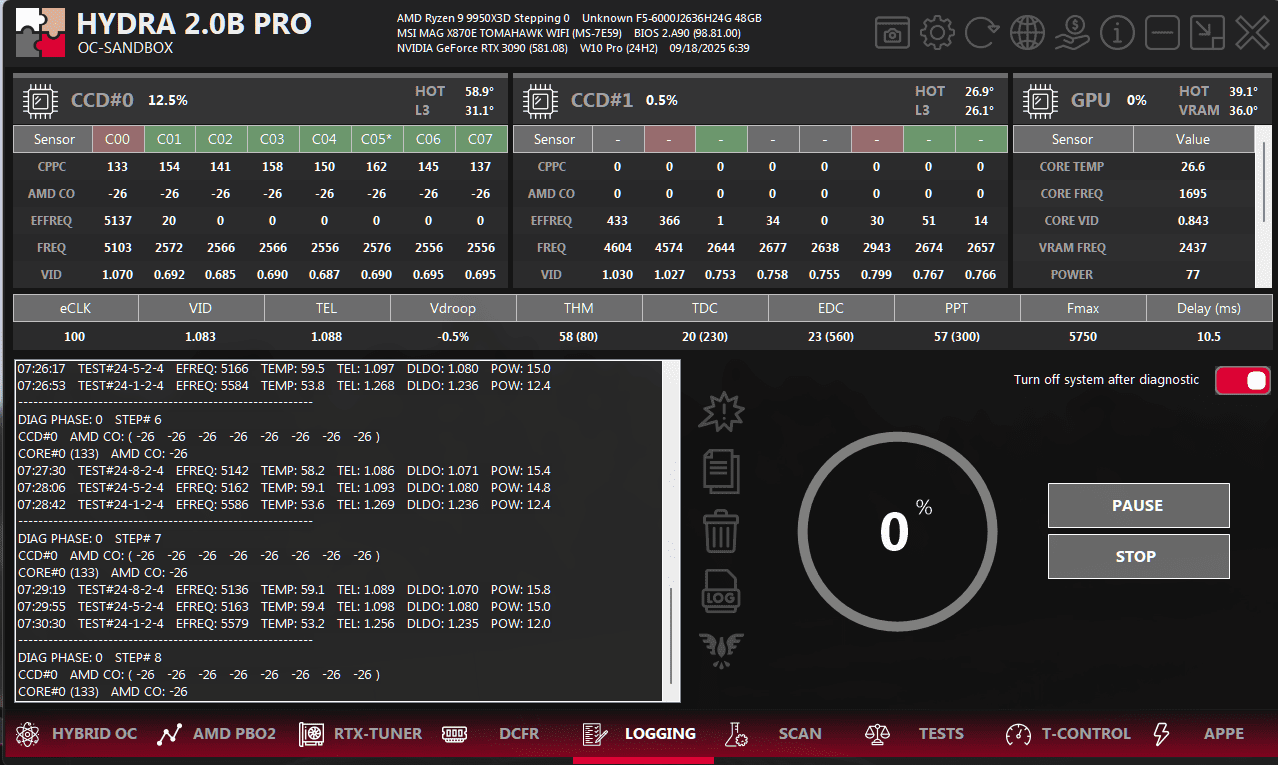Select core C05* column header
1278x765 pixels.
click(x=377, y=140)
